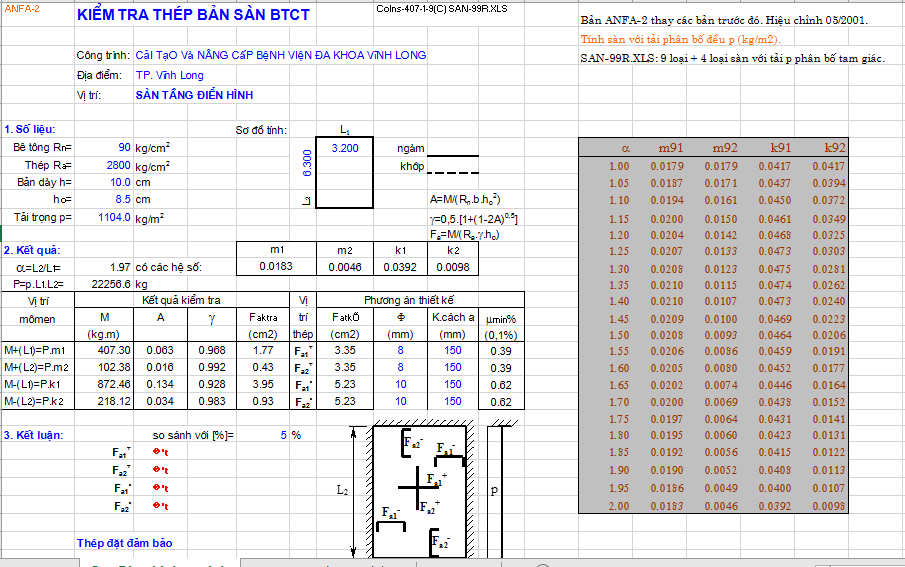Click the '3. Kết luận:' section heading
The width and height of the screenshot is (905, 567).
(x=33, y=435)
